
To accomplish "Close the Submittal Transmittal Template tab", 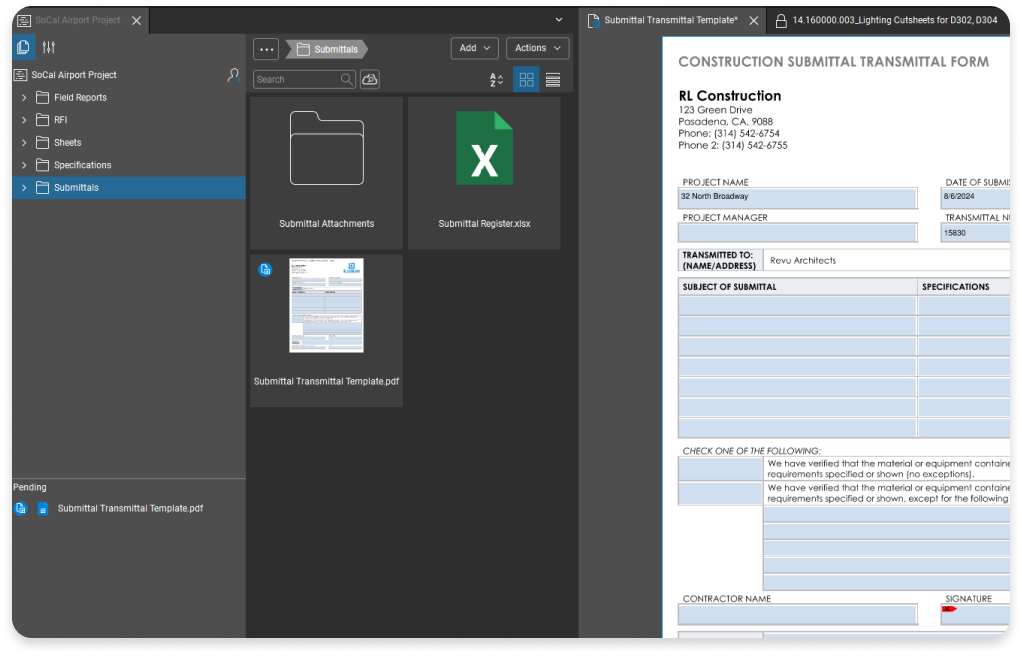I will click(753, 20).
